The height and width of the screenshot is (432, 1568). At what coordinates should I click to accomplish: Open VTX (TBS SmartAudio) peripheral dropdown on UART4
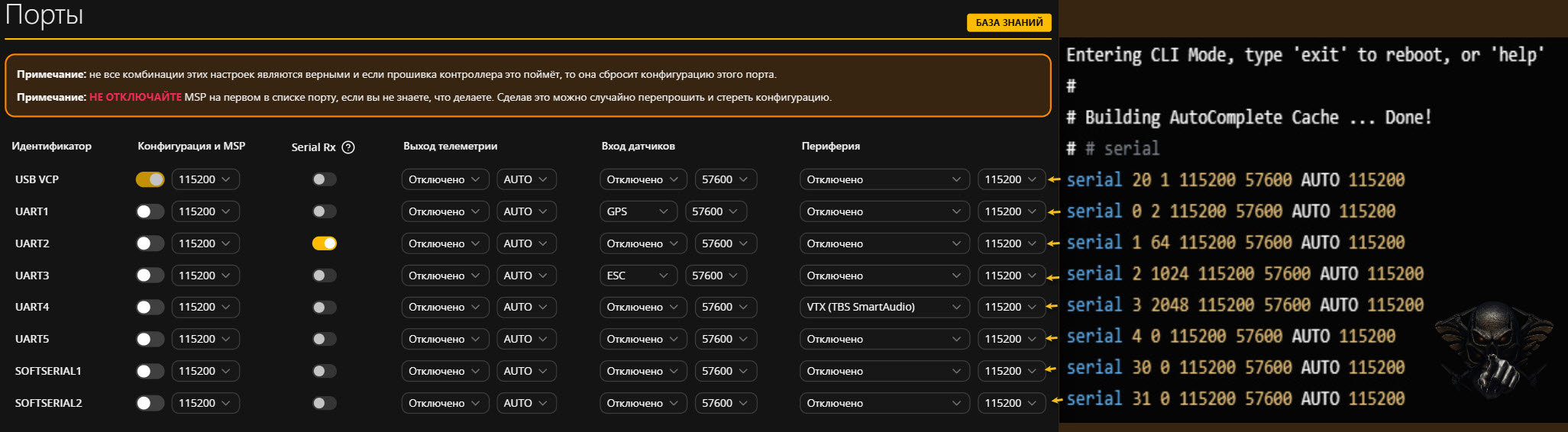point(885,307)
